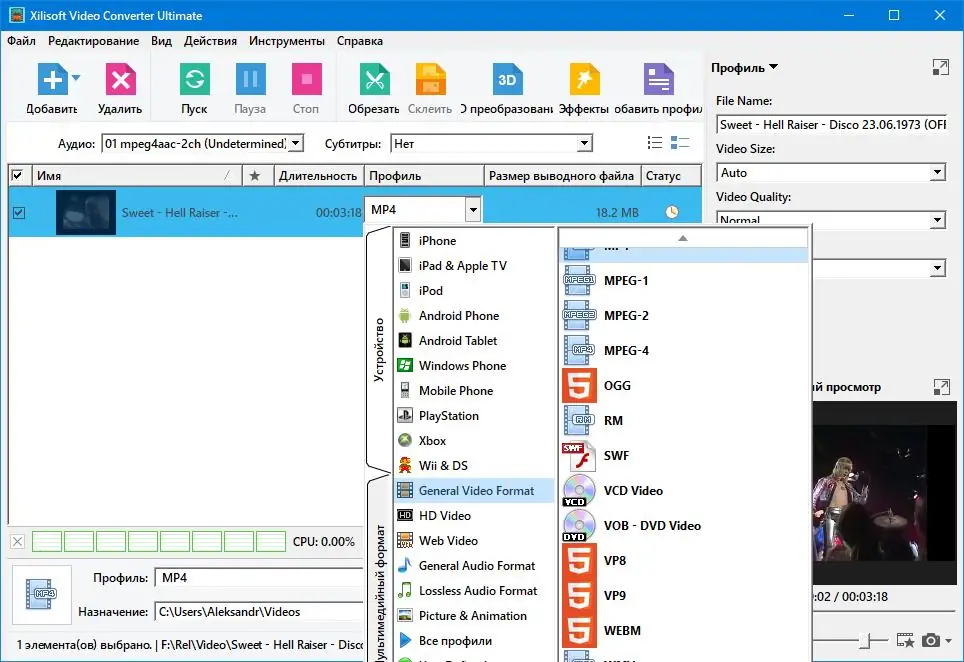The height and width of the screenshot is (662, 964).
Task: Click the Статус column header
Action: pos(671,176)
